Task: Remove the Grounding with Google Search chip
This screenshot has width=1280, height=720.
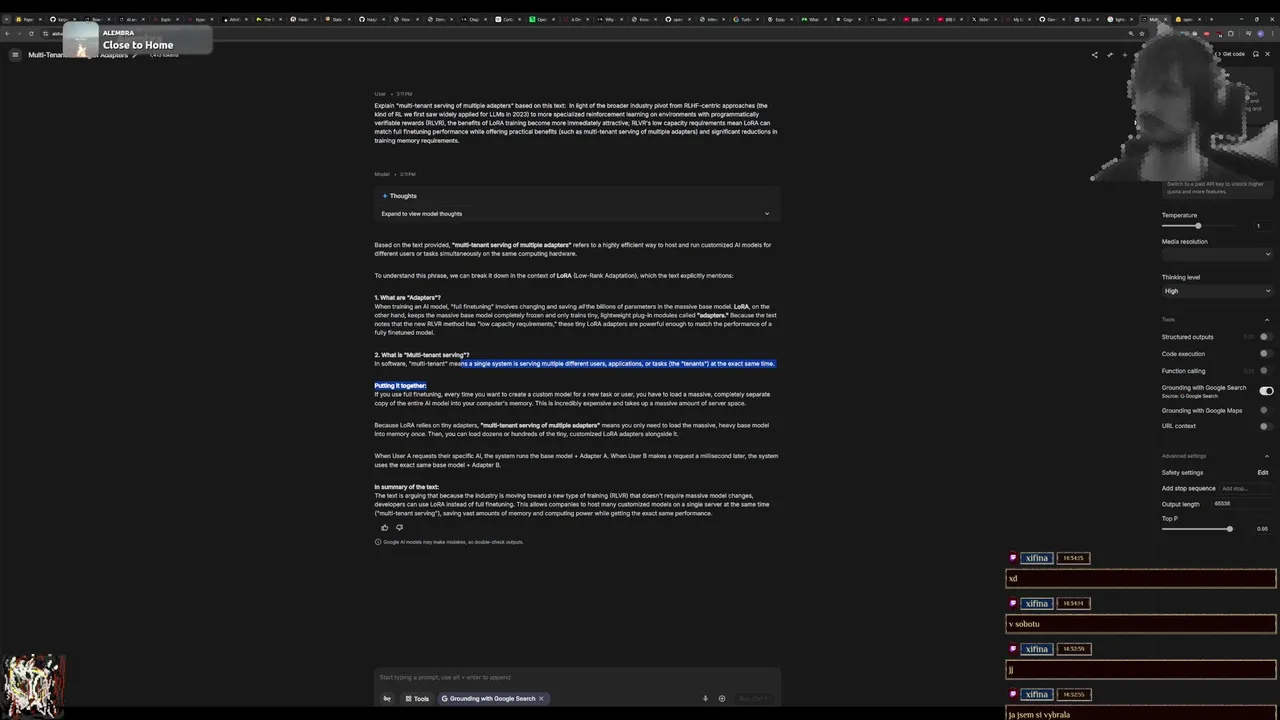Action: point(541,699)
